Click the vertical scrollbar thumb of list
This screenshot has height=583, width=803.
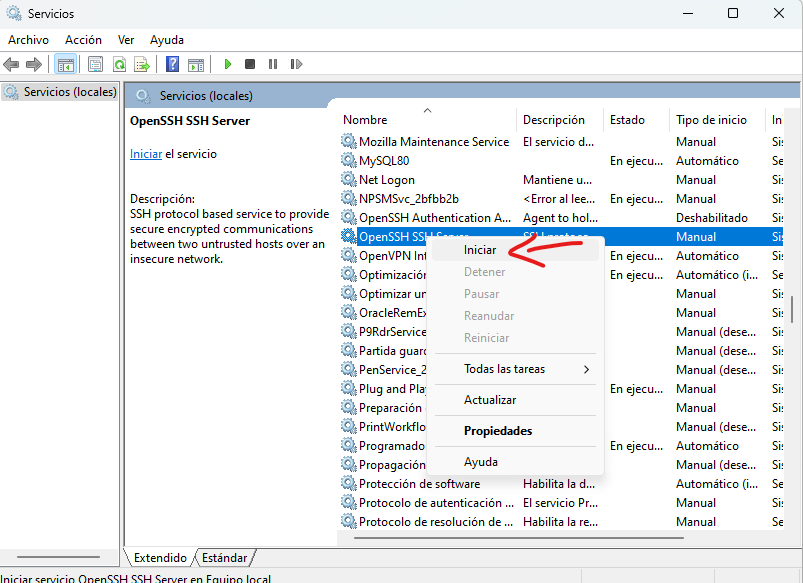click(x=792, y=309)
